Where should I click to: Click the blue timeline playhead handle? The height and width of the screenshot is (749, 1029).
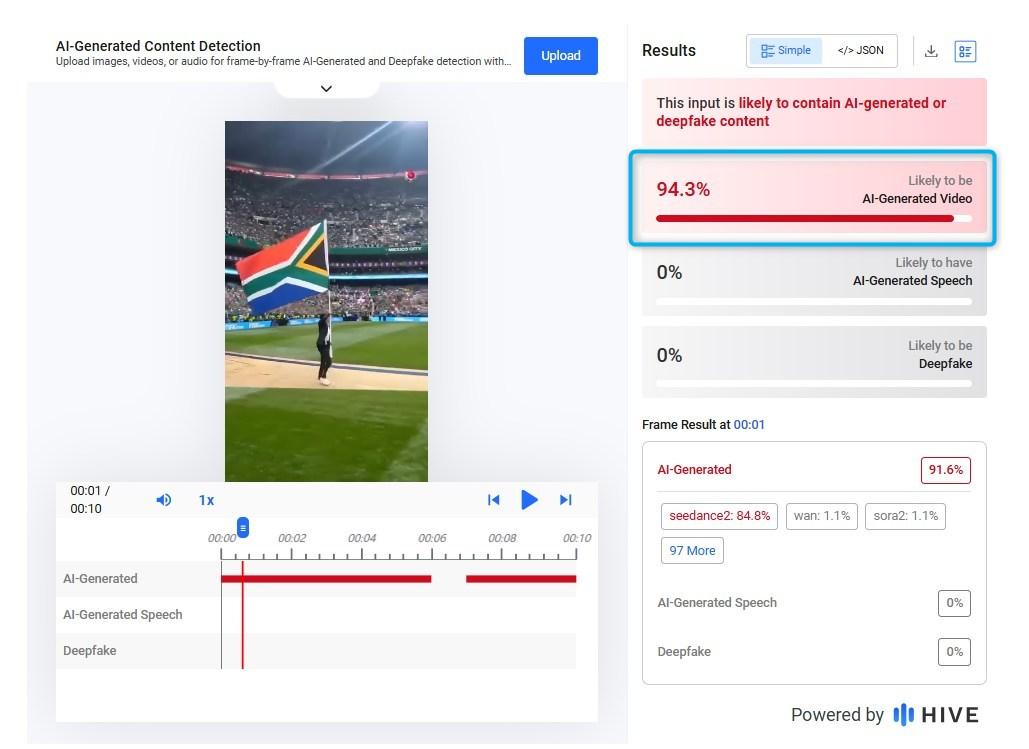pyautogui.click(x=243, y=527)
